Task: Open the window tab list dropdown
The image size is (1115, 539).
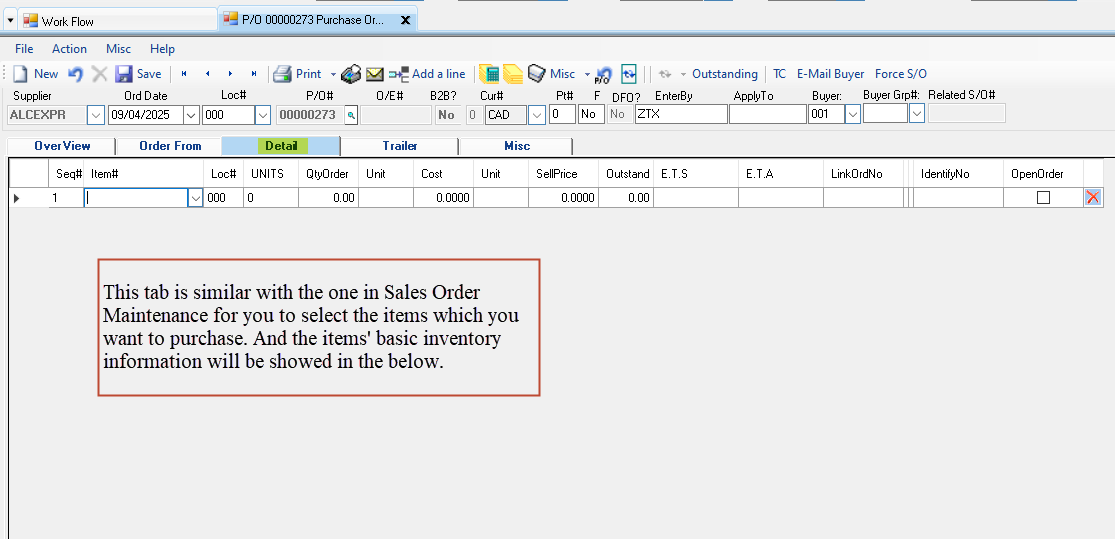Action: (9, 21)
